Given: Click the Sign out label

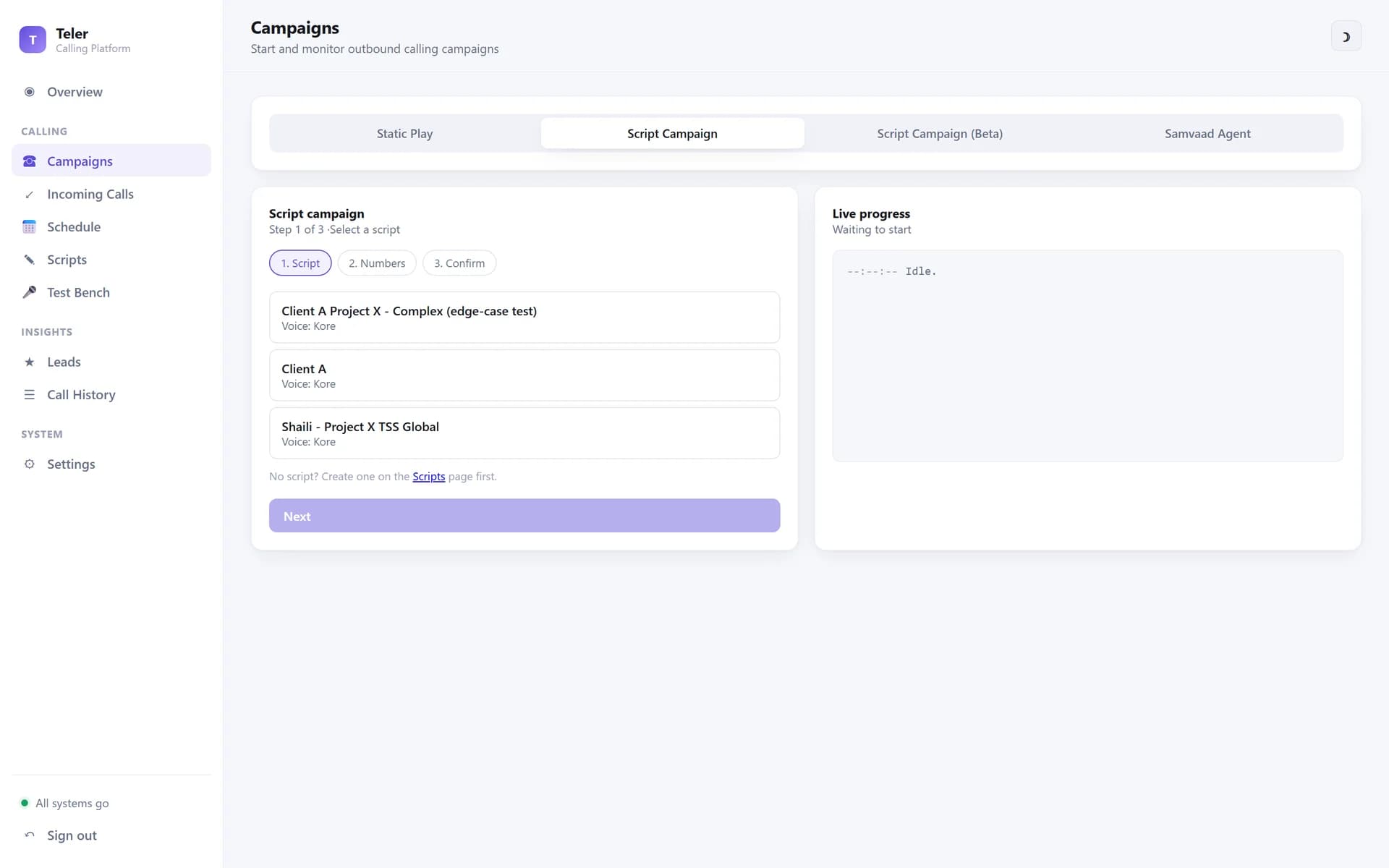Looking at the screenshot, I should coord(72,835).
